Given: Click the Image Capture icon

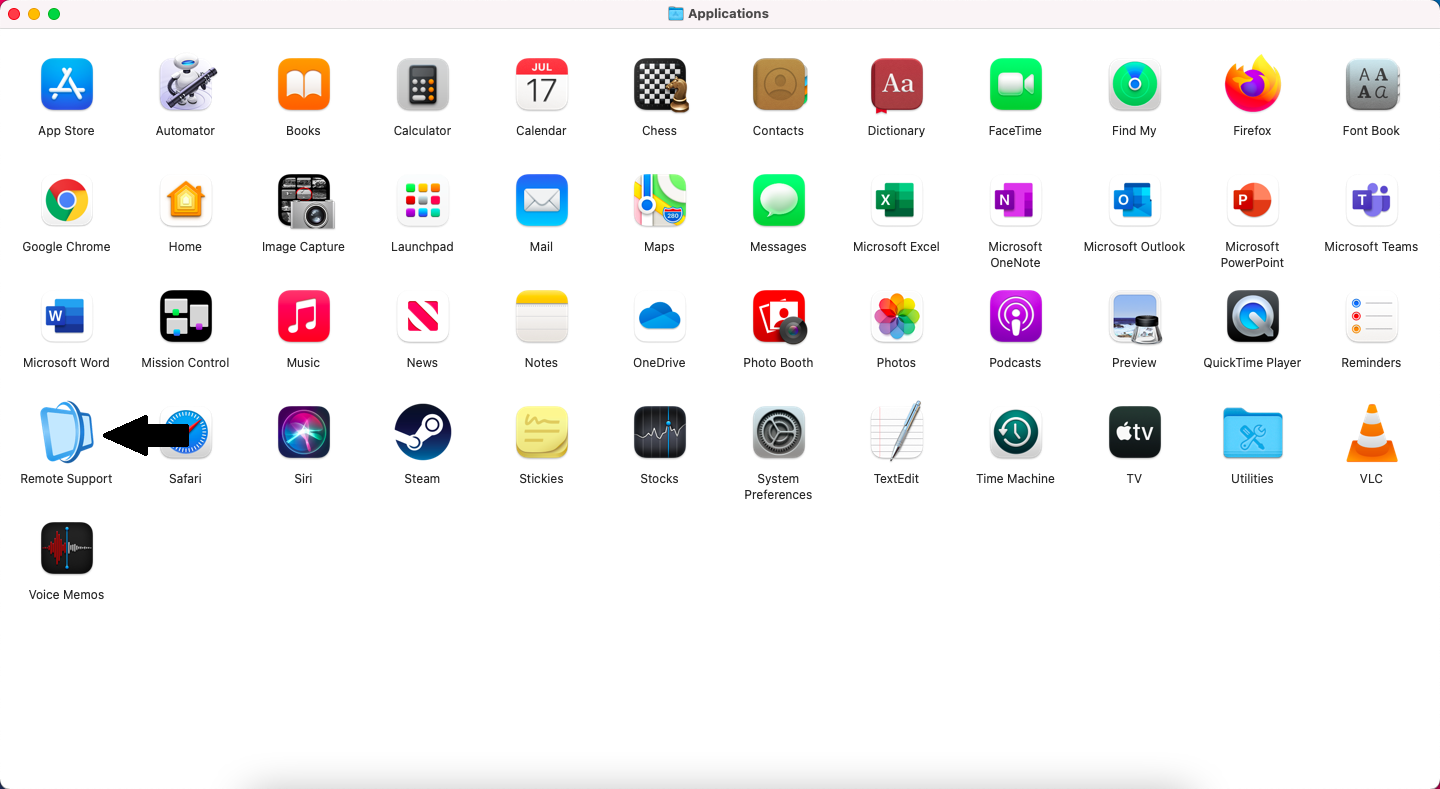Looking at the screenshot, I should point(304,201).
